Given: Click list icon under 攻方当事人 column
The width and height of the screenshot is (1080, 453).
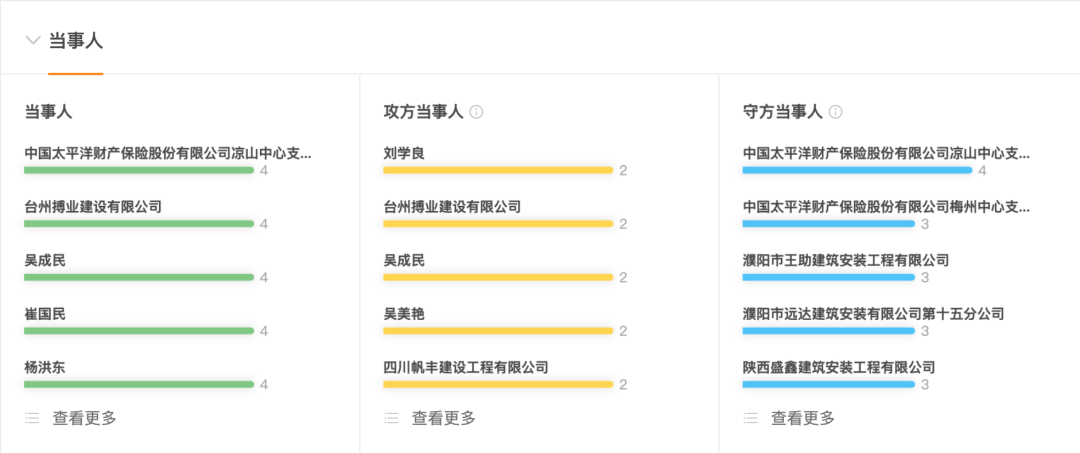Looking at the screenshot, I should coord(391,418).
